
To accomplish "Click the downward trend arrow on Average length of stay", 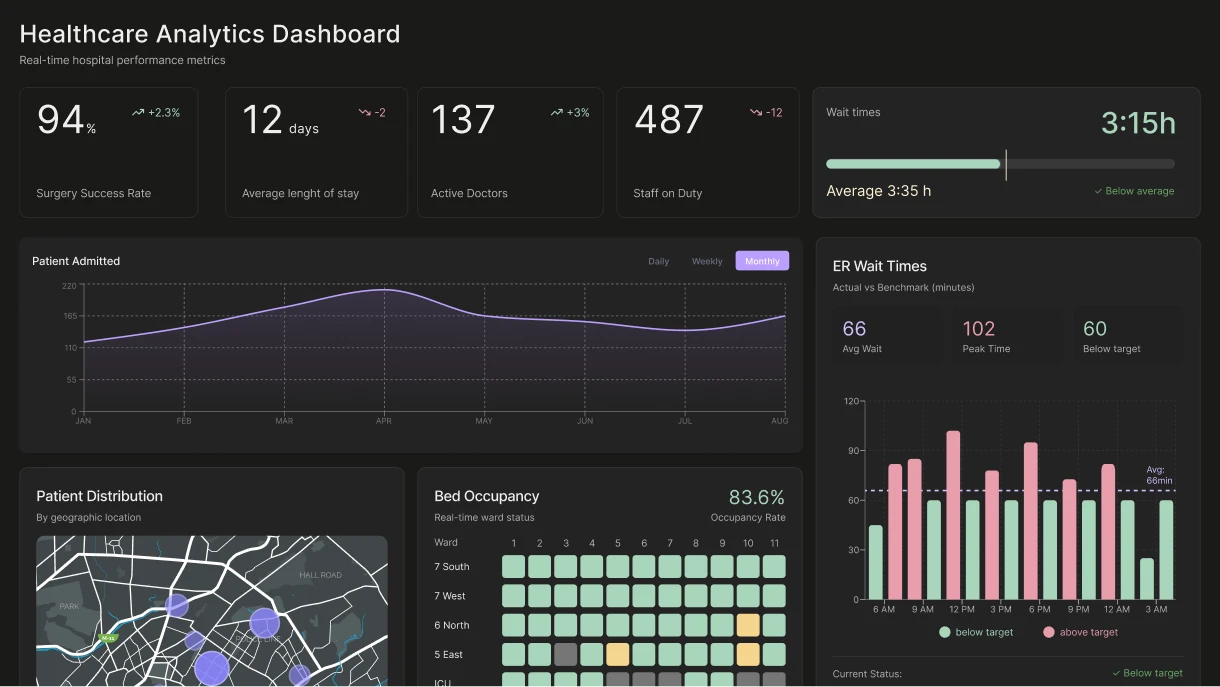I will [365, 113].
